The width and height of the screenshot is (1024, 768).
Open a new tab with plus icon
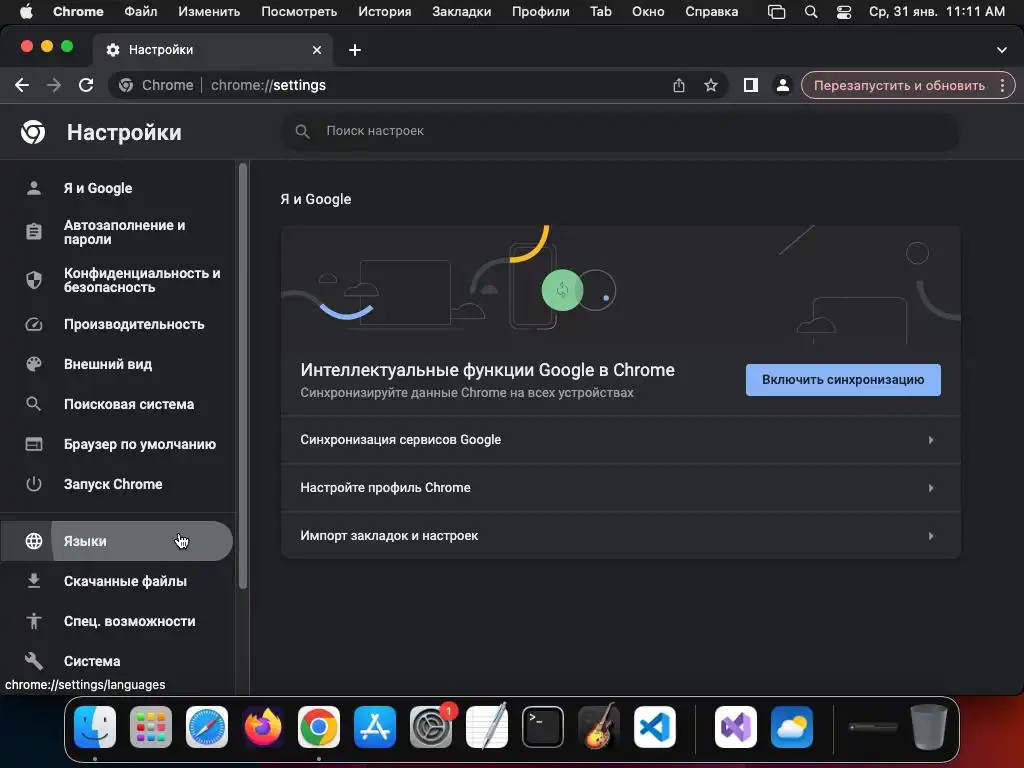(355, 50)
